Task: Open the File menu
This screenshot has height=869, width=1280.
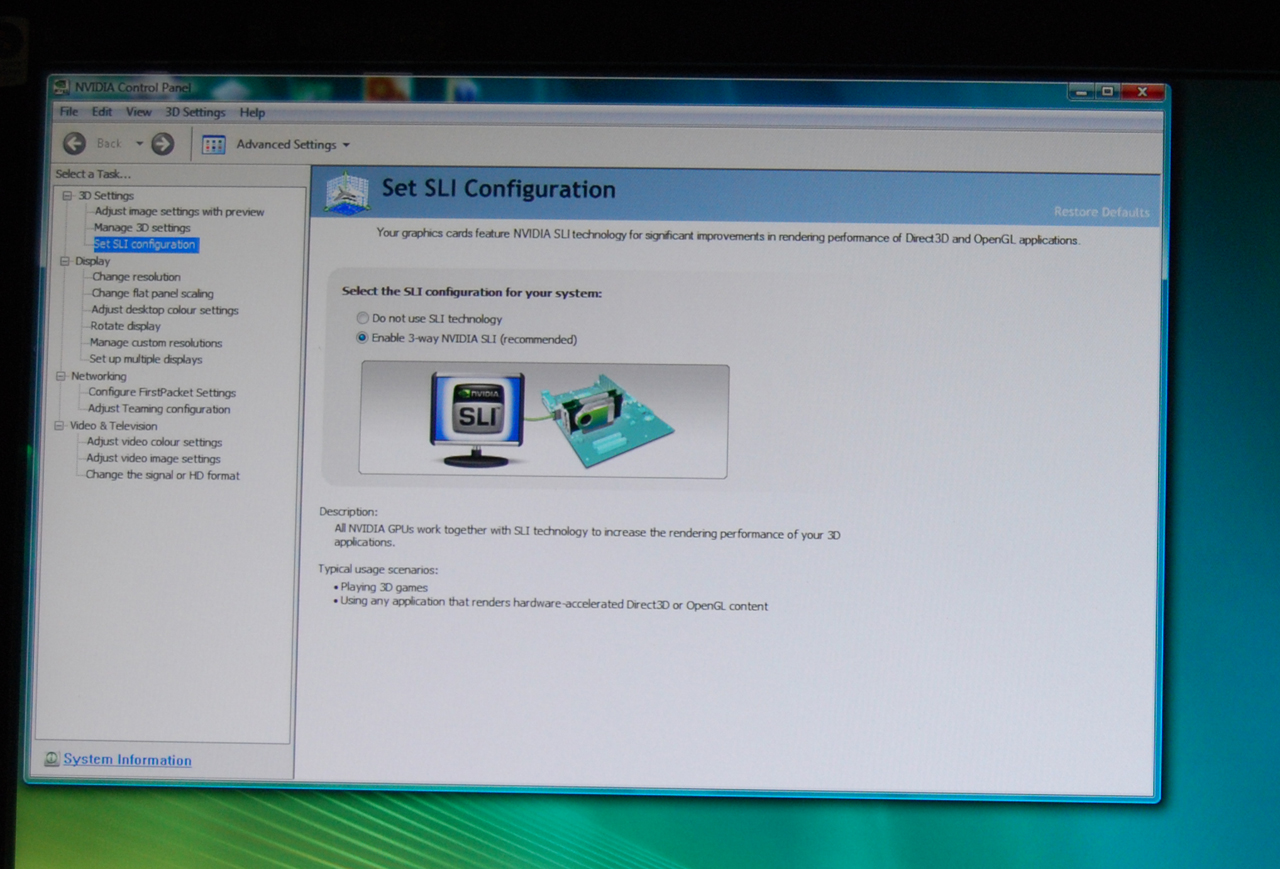Action: [x=68, y=112]
